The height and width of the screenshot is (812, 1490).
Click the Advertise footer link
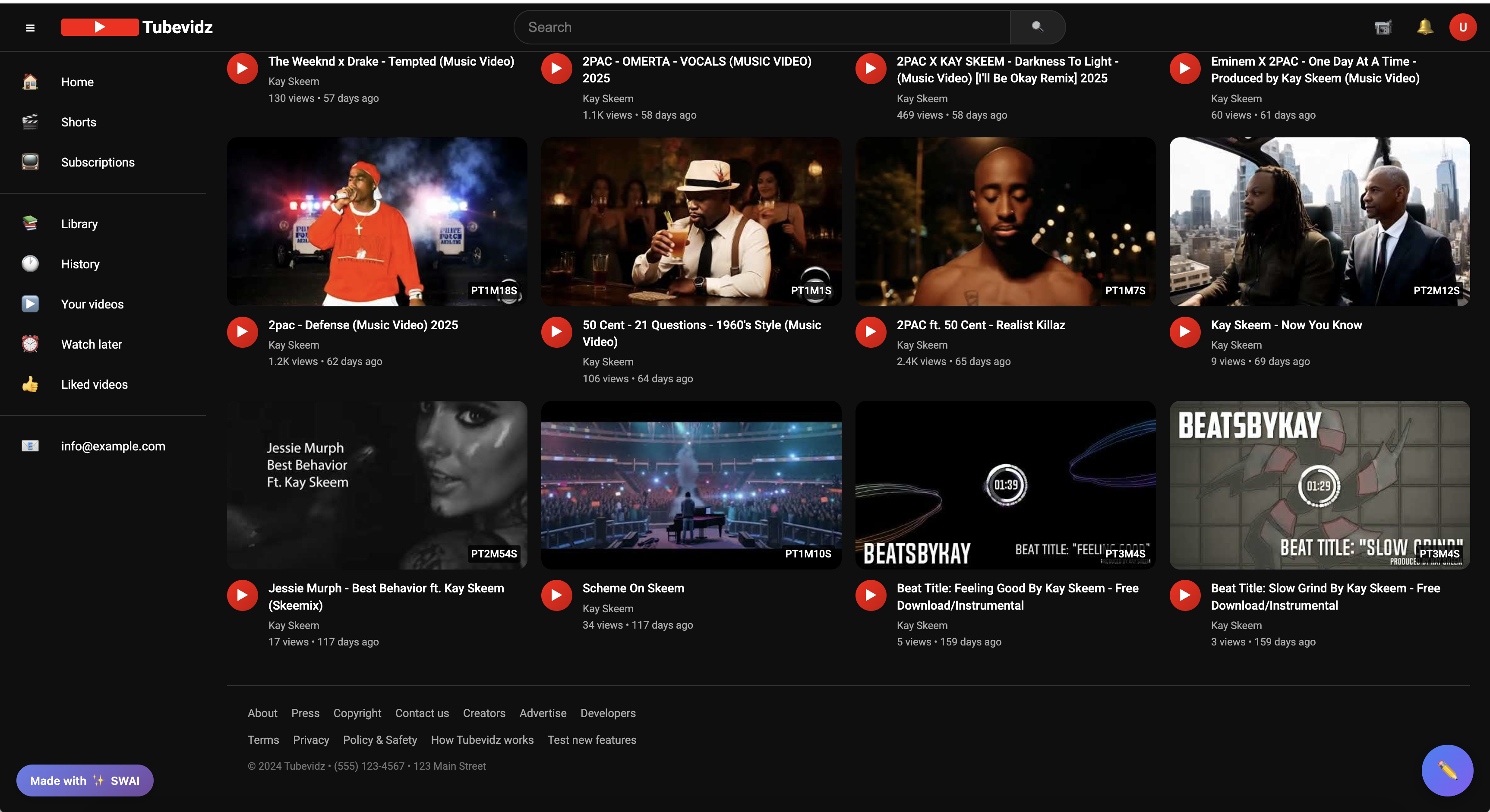[543, 713]
